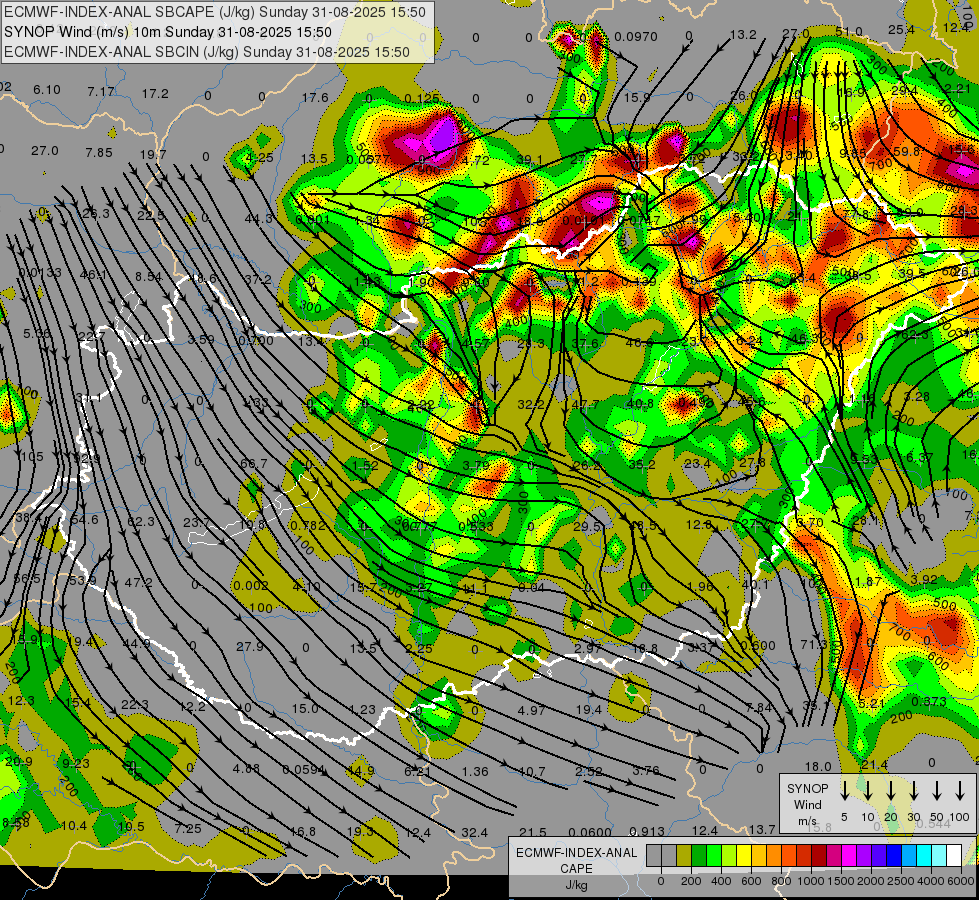Click the station value 27.9
The image size is (979, 900).
[x=250, y=646]
